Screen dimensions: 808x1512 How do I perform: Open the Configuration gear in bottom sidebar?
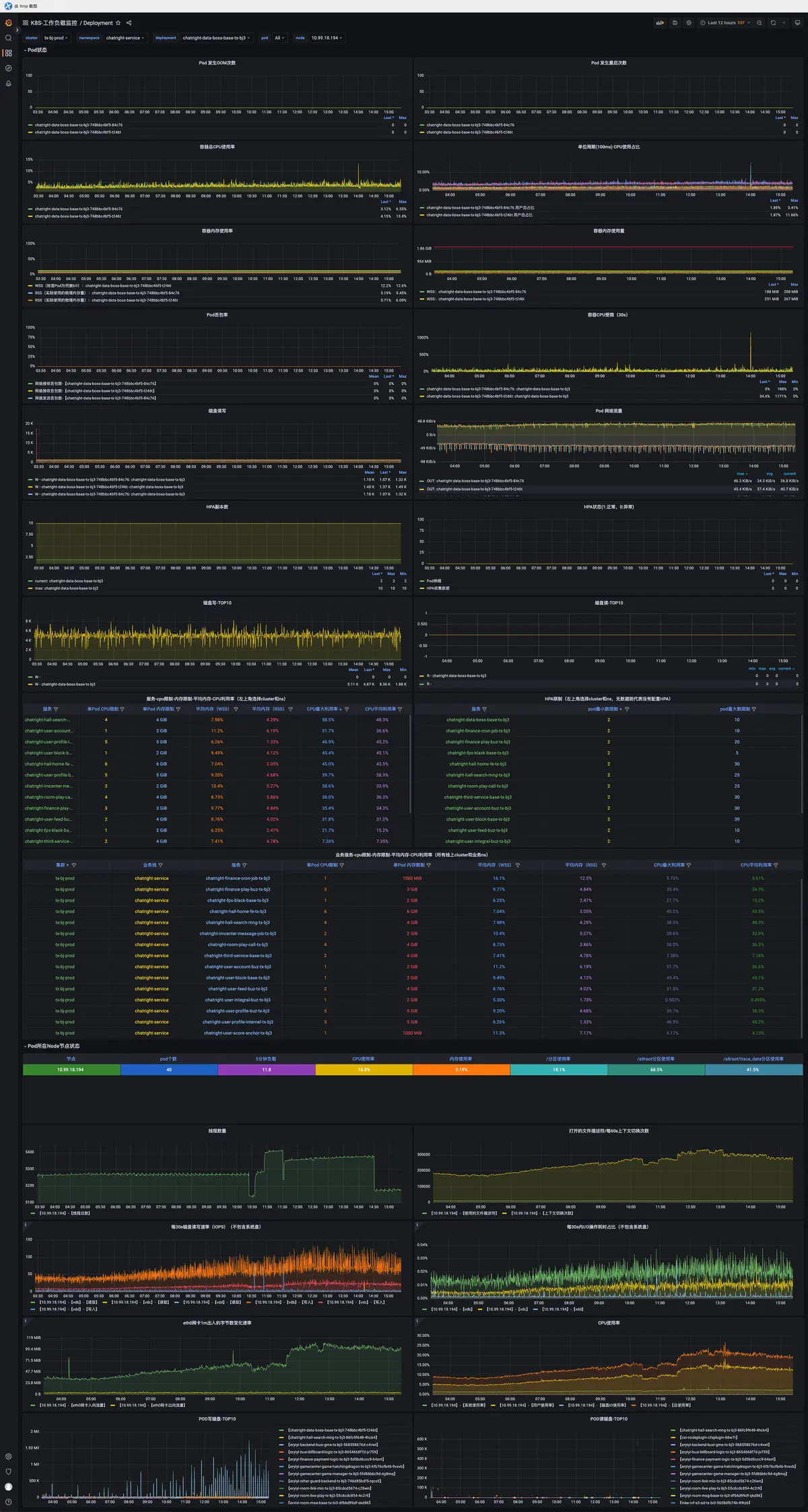tap(8, 1456)
